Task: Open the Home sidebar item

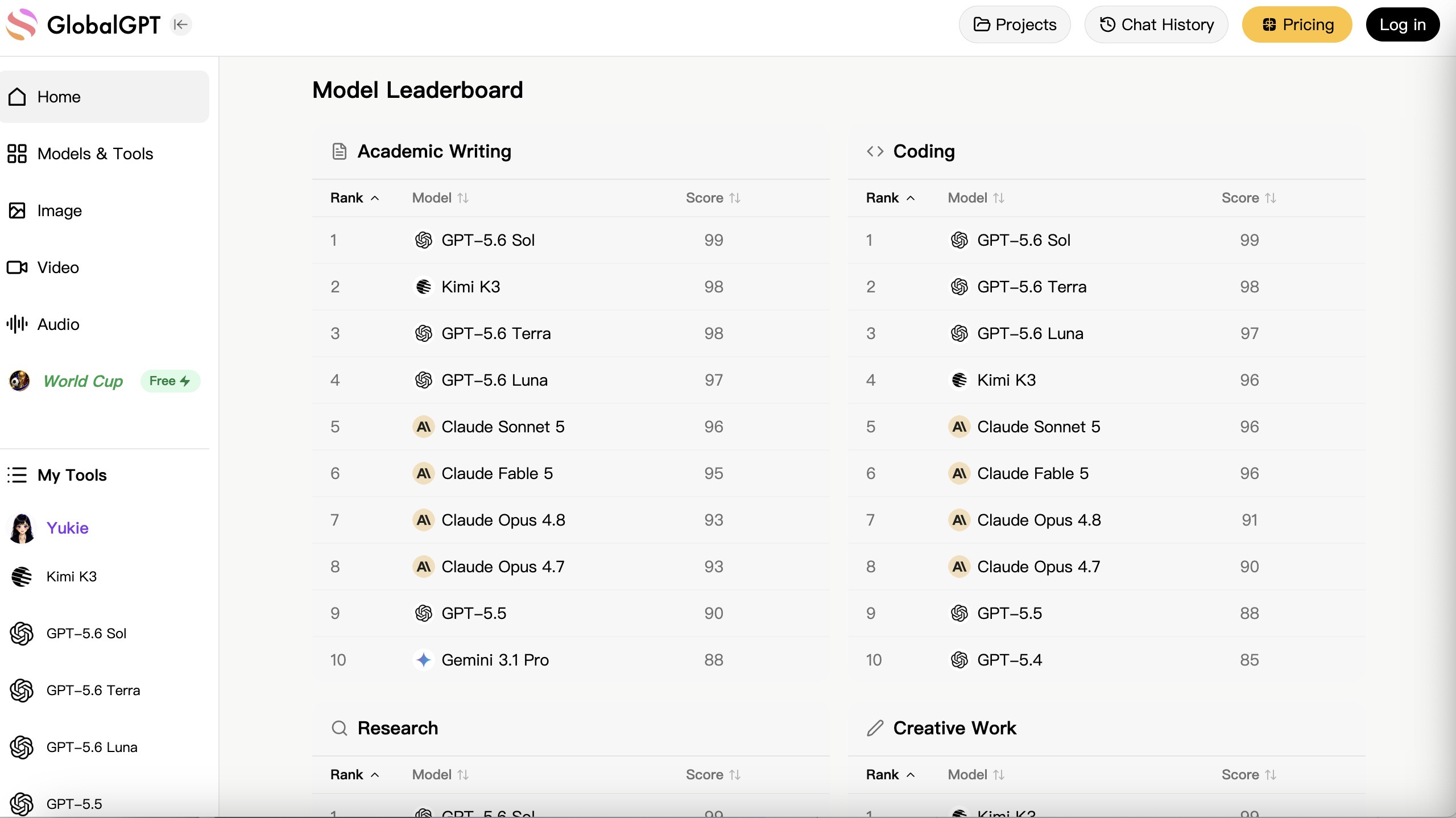Action: point(105,97)
